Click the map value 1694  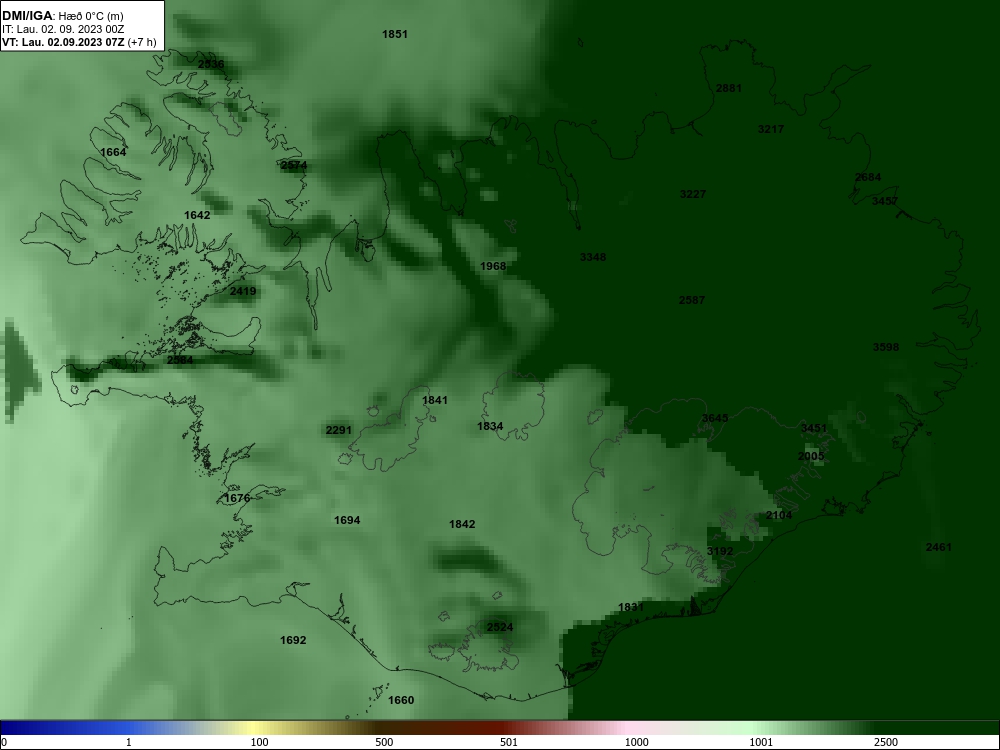[347, 520]
